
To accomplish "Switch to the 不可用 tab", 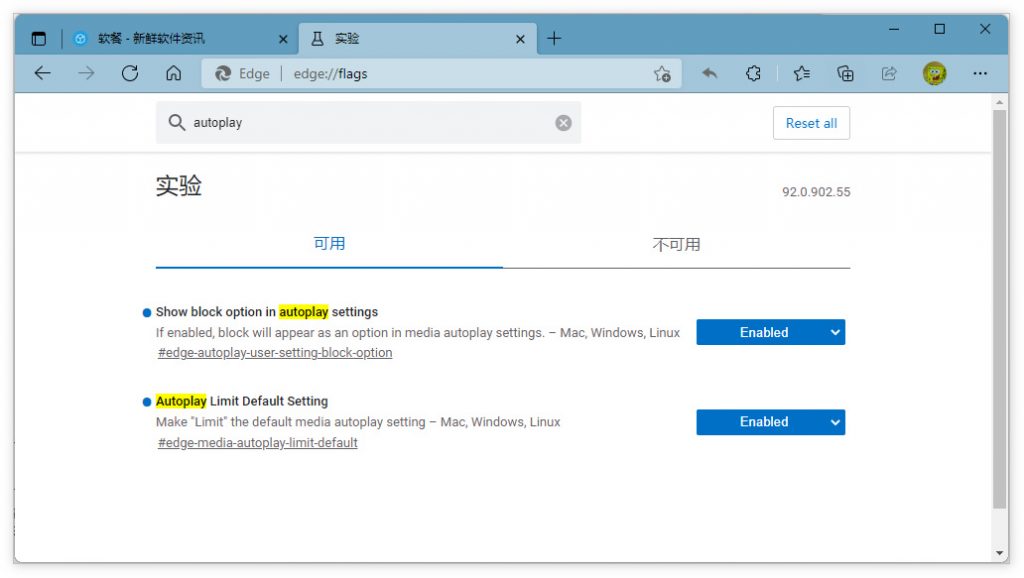I will 676,244.
